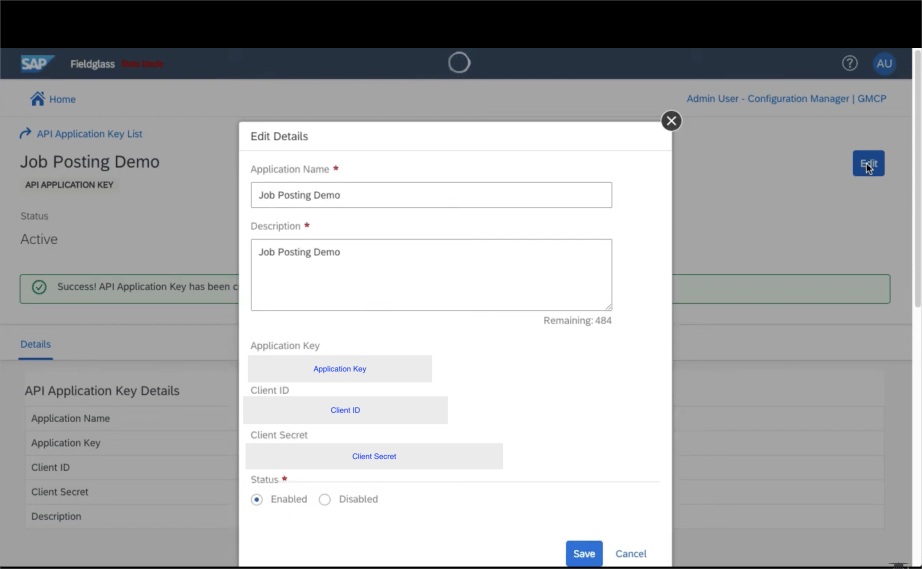Click the page vertical scrollbar
The image size is (922, 569).
917,178
